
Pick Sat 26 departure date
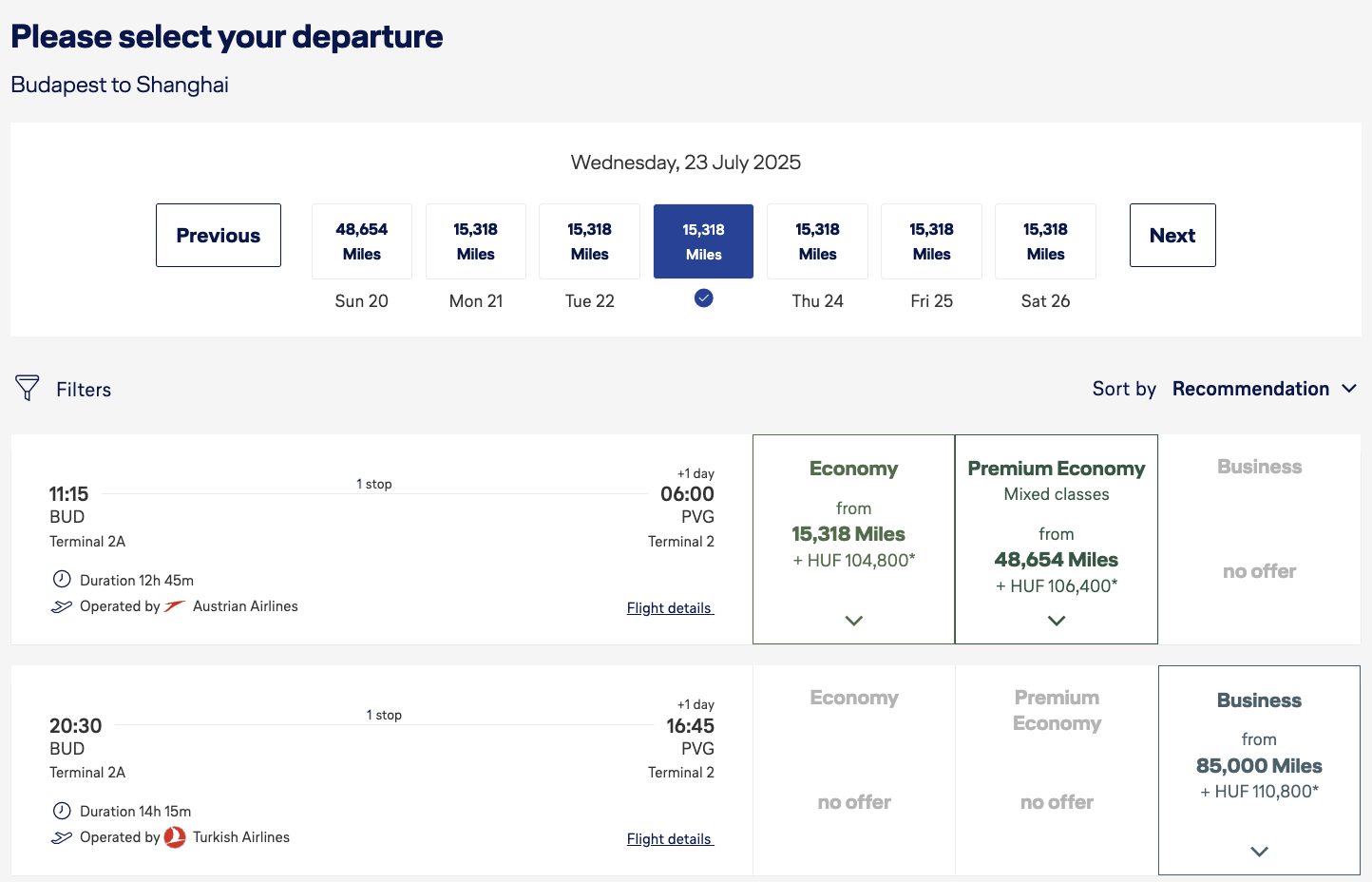click(1045, 241)
